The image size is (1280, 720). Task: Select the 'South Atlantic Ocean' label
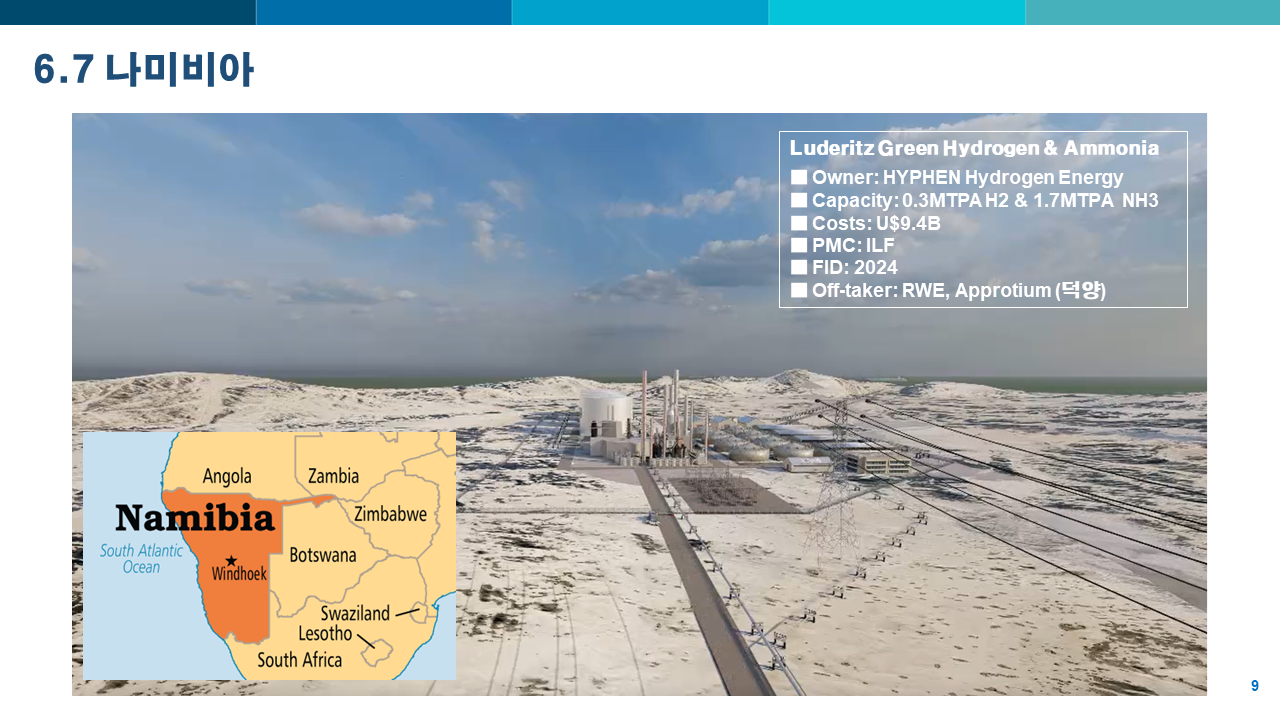141,559
